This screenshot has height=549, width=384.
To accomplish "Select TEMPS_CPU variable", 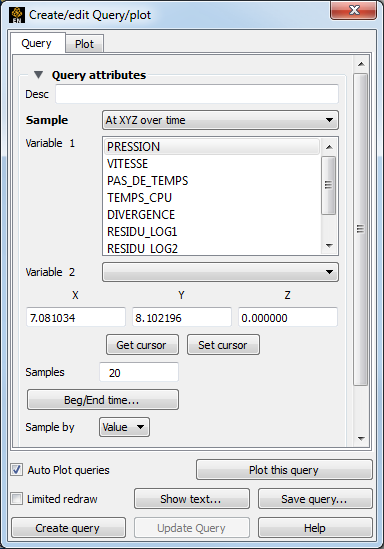I will click(x=212, y=197).
